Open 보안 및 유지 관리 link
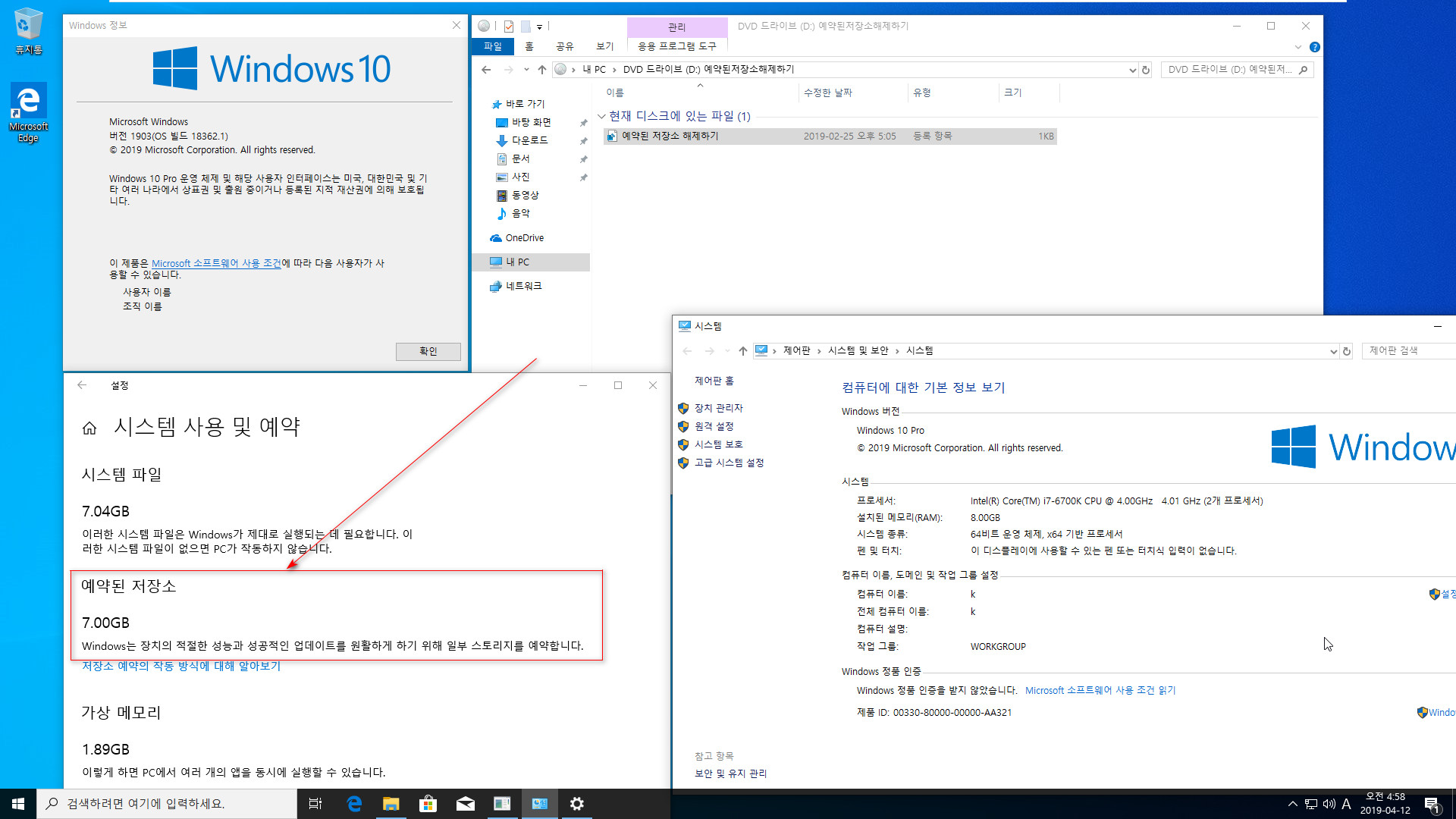The width and height of the screenshot is (1456, 819). [x=731, y=773]
